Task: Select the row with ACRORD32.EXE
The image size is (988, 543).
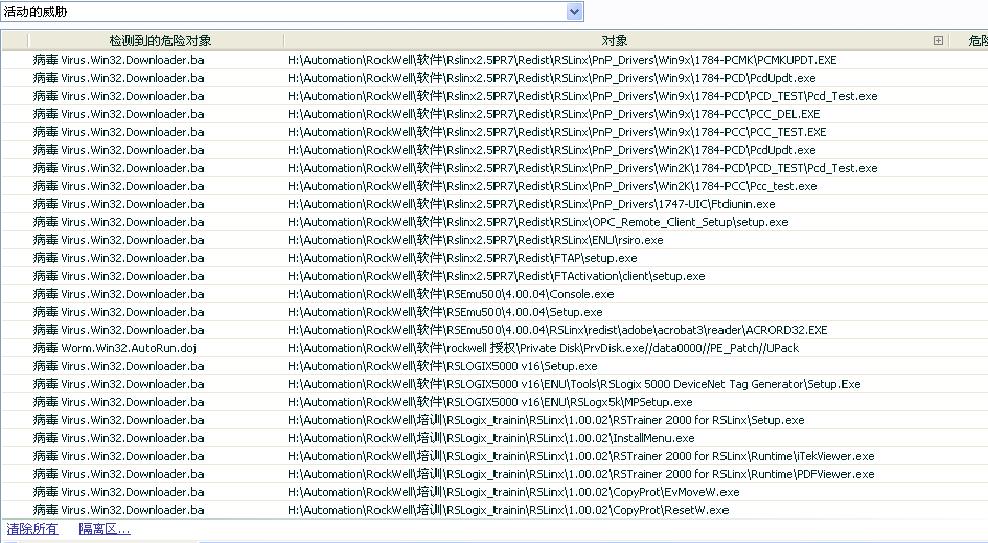Action: pyautogui.click(x=494, y=330)
